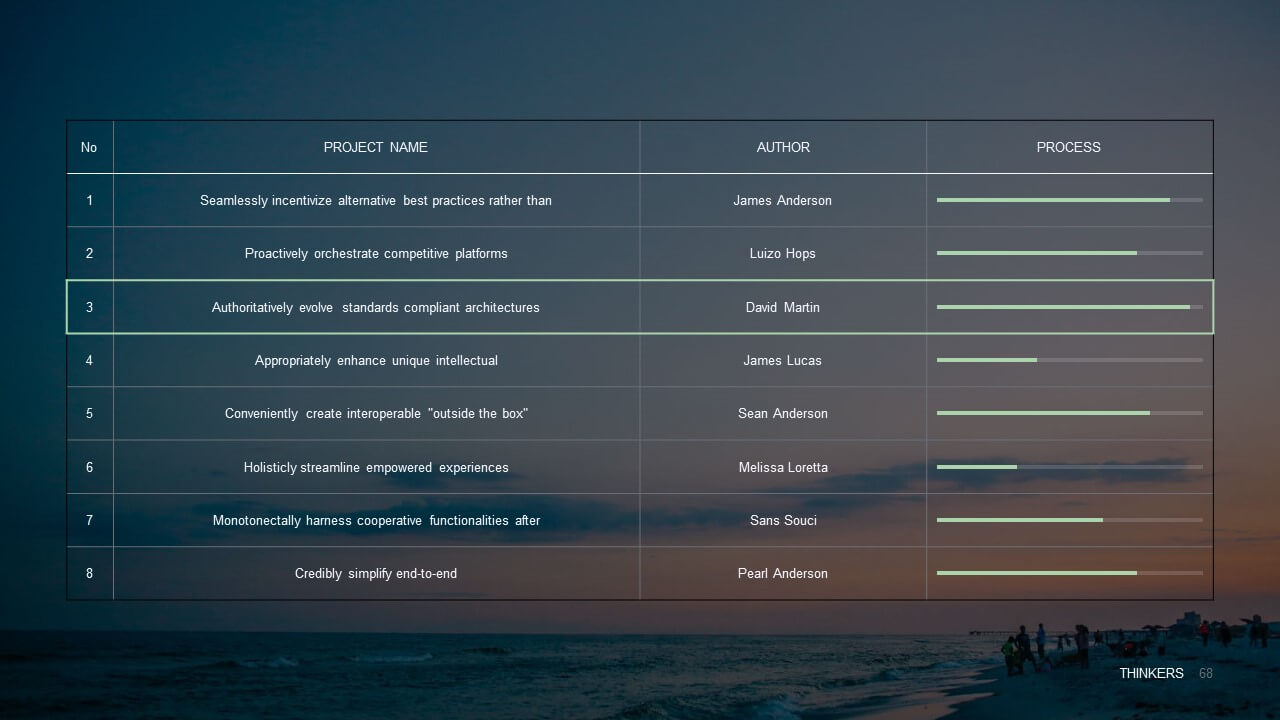1280x720 pixels.
Task: Click row number 1 cell
Action: point(89,200)
